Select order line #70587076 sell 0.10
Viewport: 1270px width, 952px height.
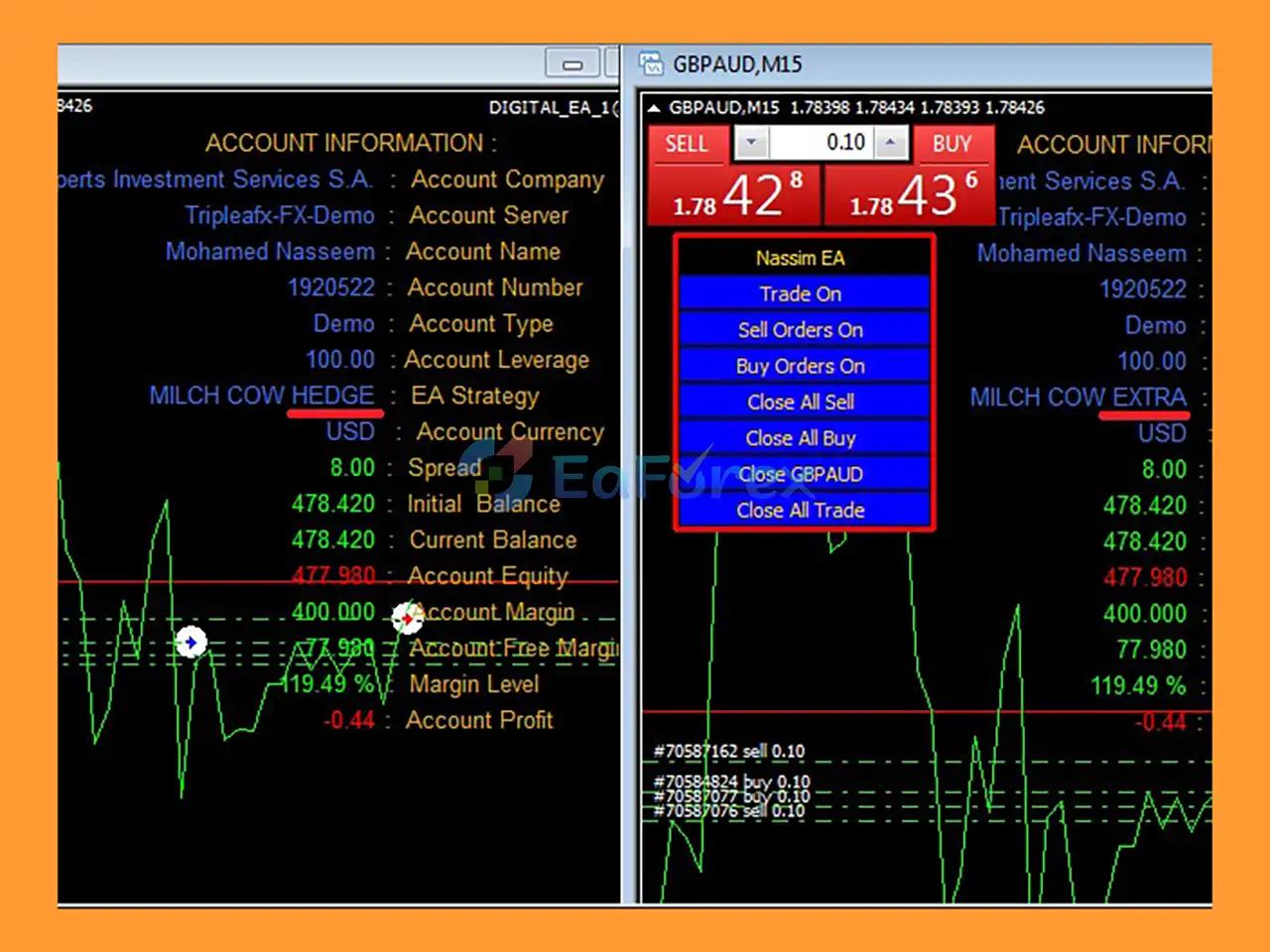coord(729,812)
